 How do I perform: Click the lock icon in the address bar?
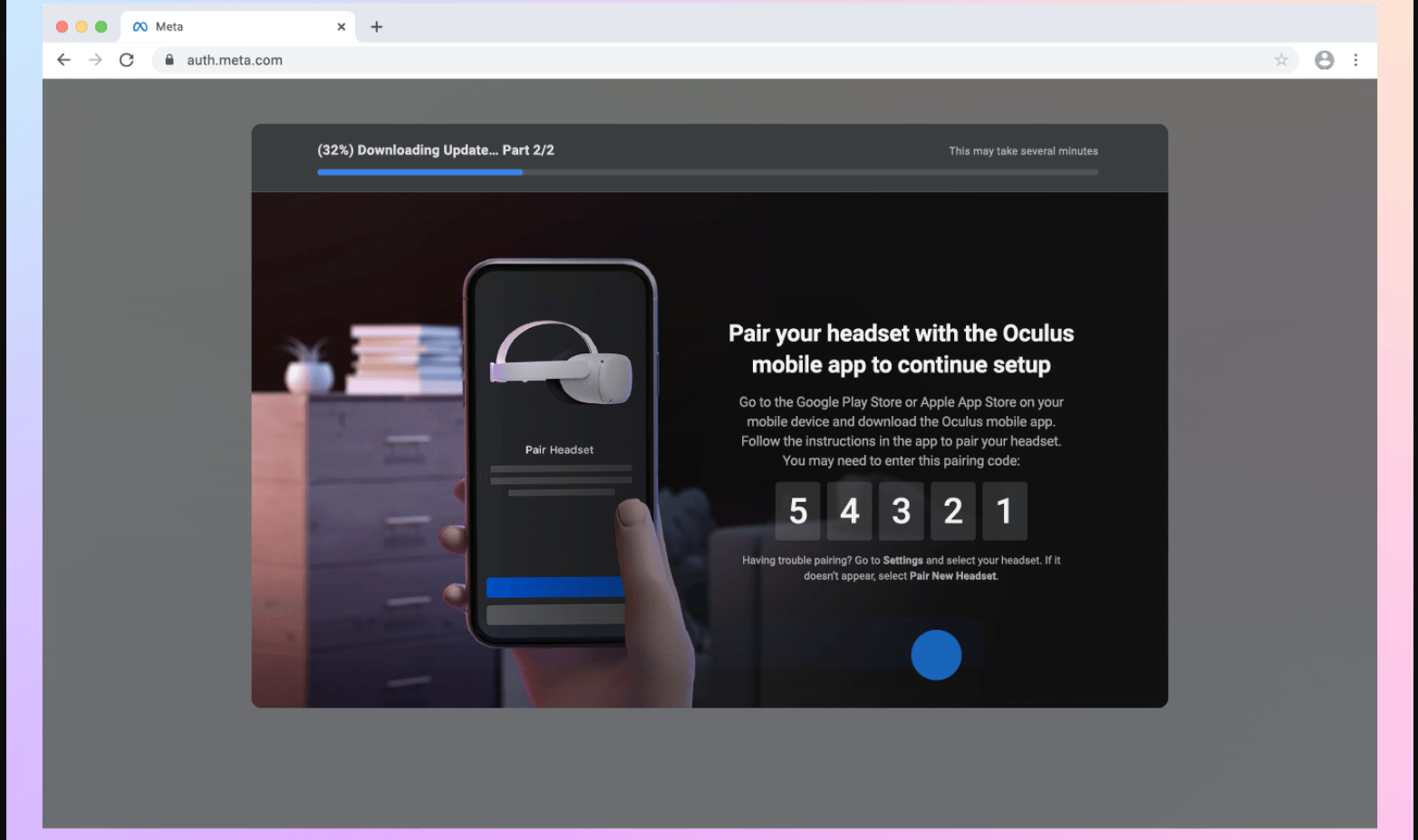point(169,60)
